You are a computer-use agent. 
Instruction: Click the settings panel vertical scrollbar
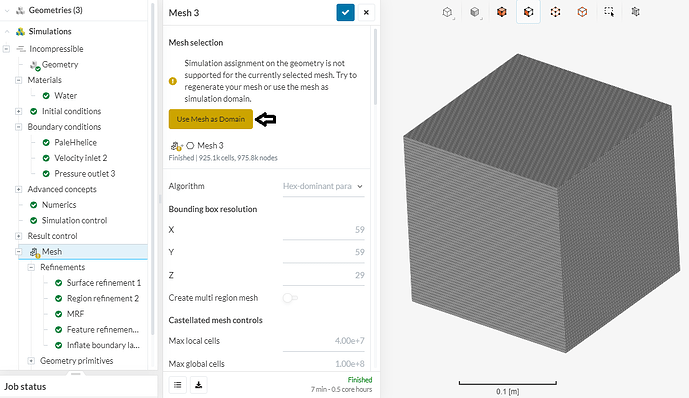[x=375, y=66]
